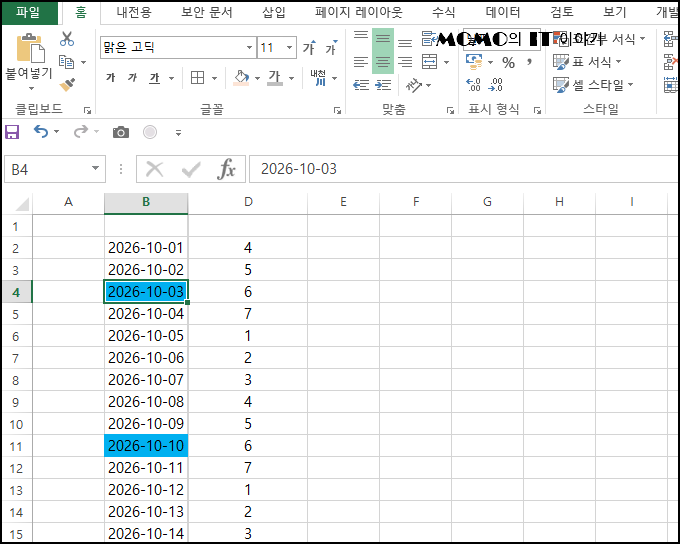Decrease font size button
Viewport: 680px width, 544px height.
pos(331,47)
